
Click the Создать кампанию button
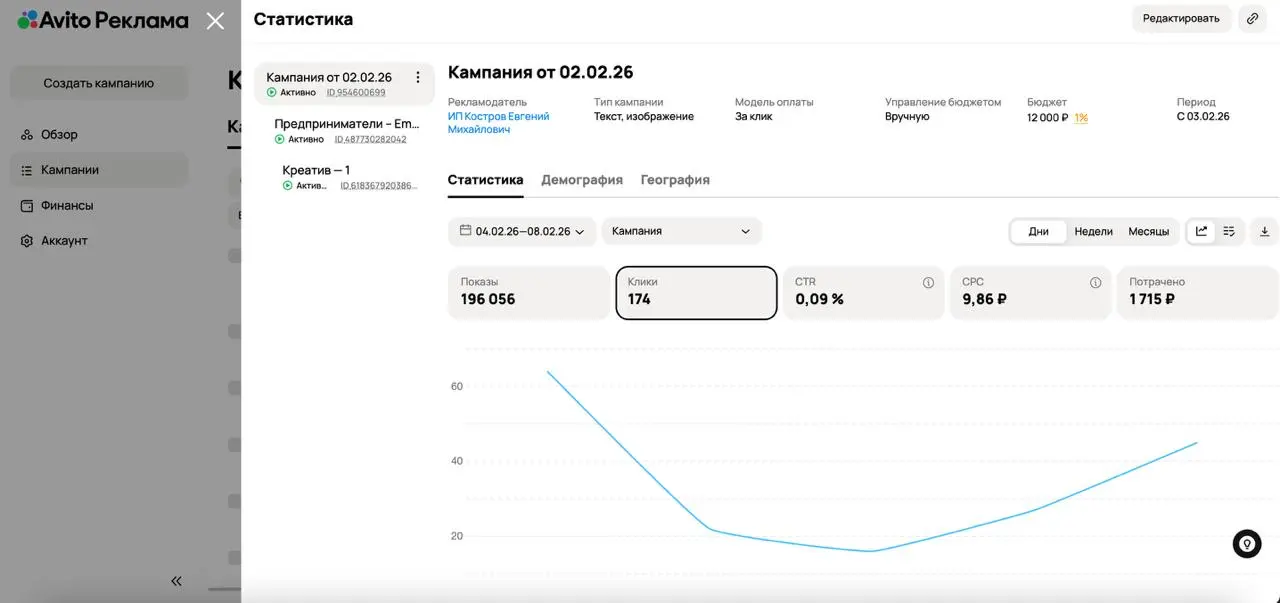click(99, 83)
